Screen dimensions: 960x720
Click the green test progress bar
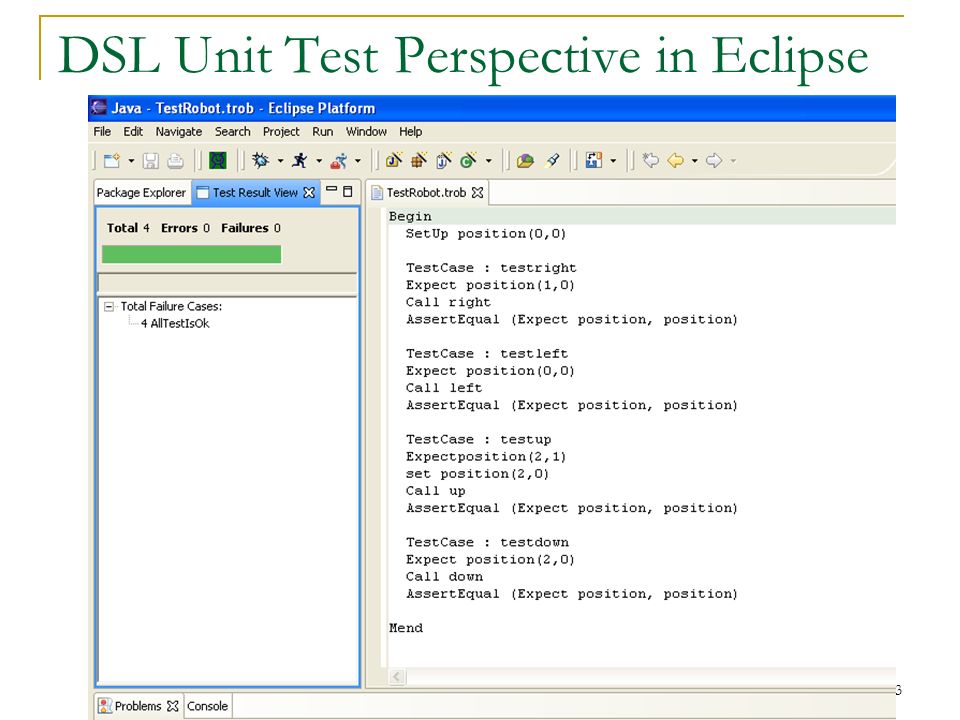tap(192, 254)
